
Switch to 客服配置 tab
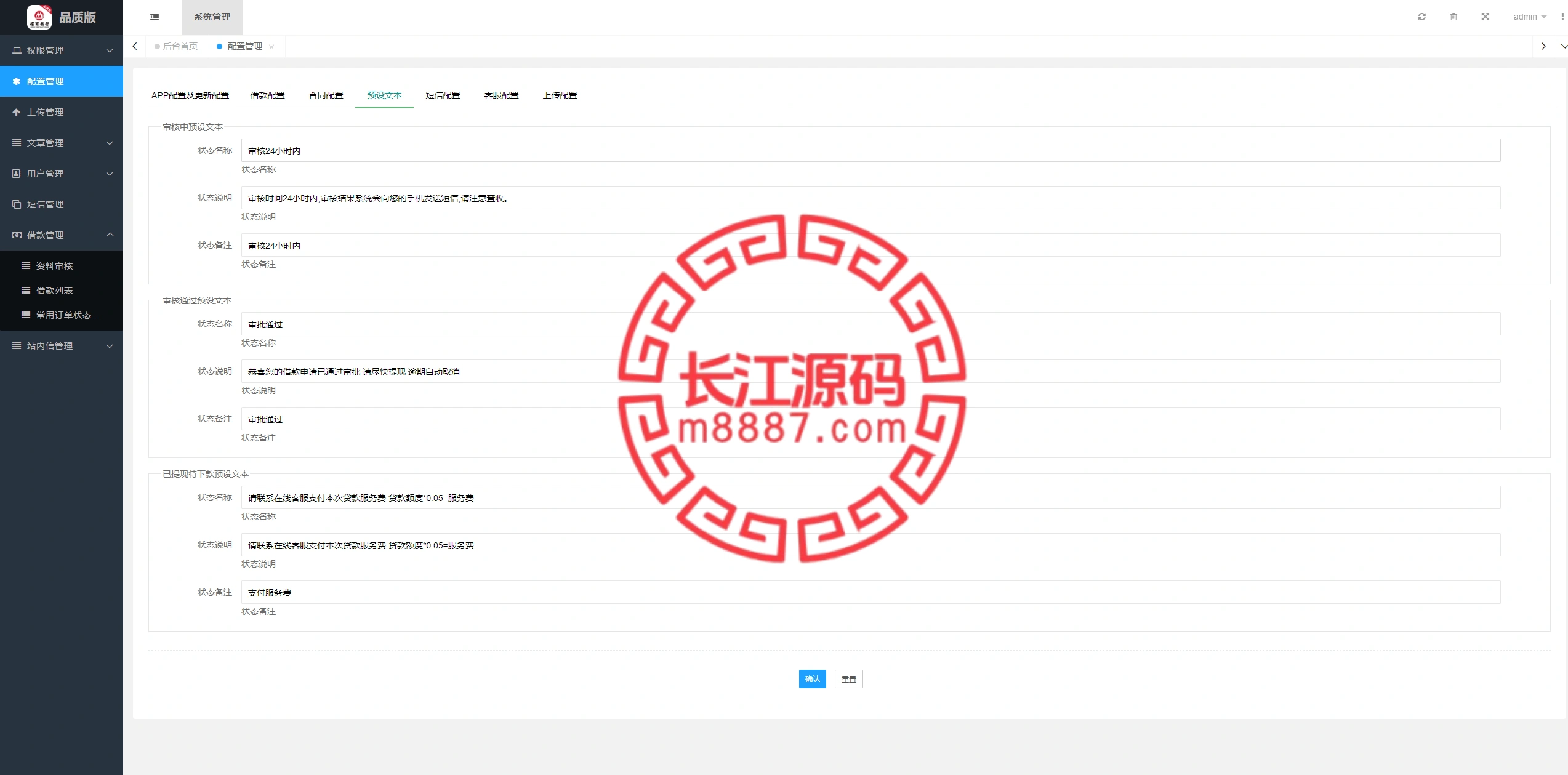502,95
